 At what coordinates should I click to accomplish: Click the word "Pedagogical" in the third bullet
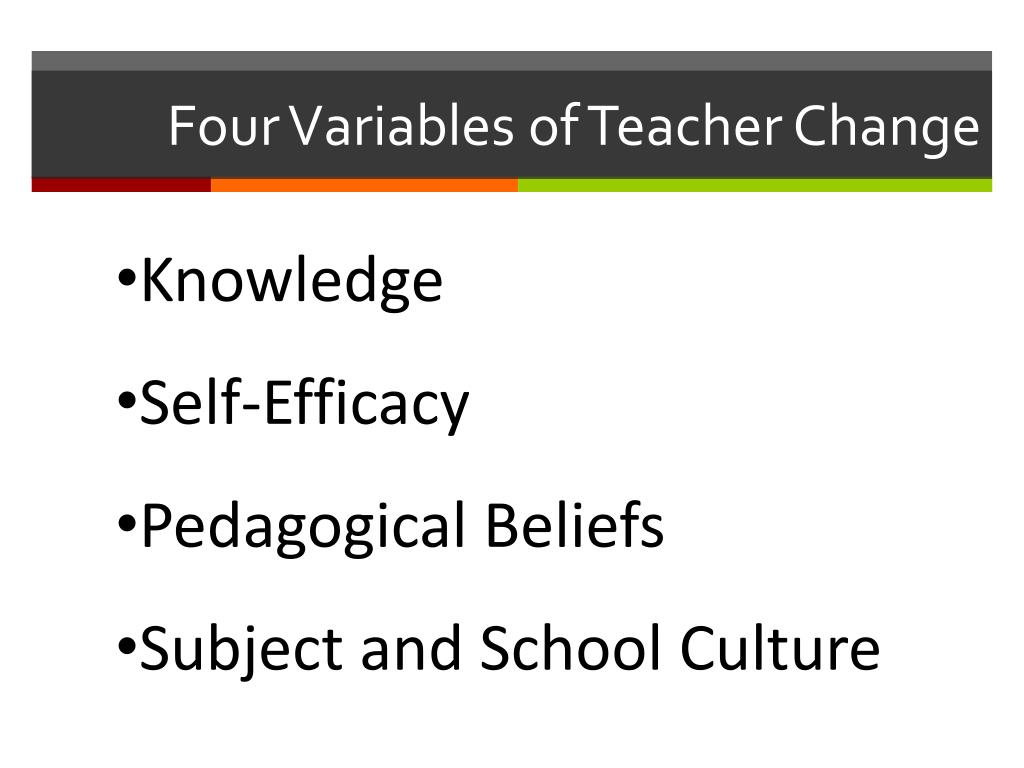(303, 526)
